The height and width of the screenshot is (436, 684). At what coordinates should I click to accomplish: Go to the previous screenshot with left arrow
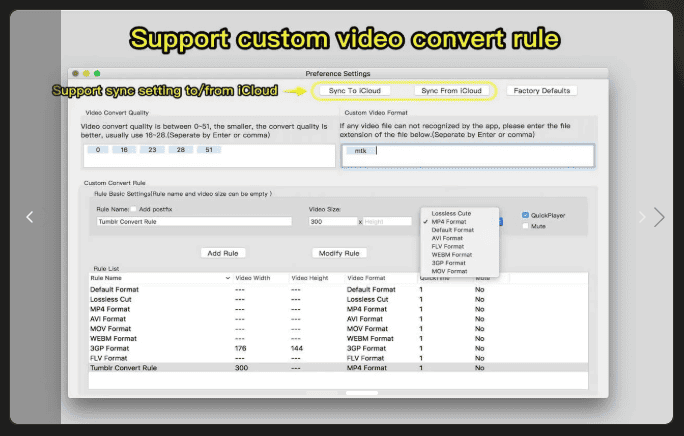pos(30,217)
